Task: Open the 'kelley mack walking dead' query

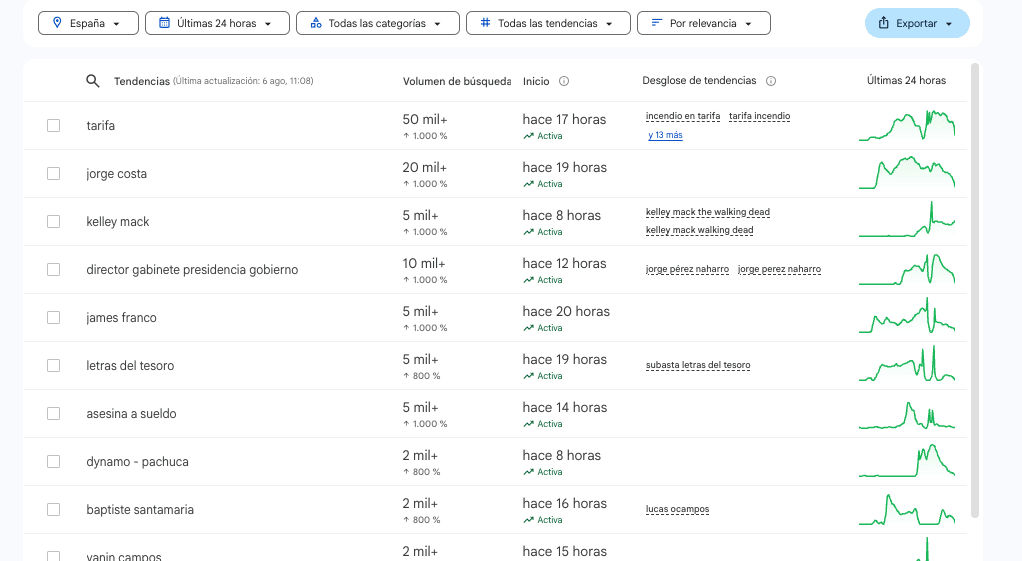Action: pyautogui.click(x=699, y=230)
